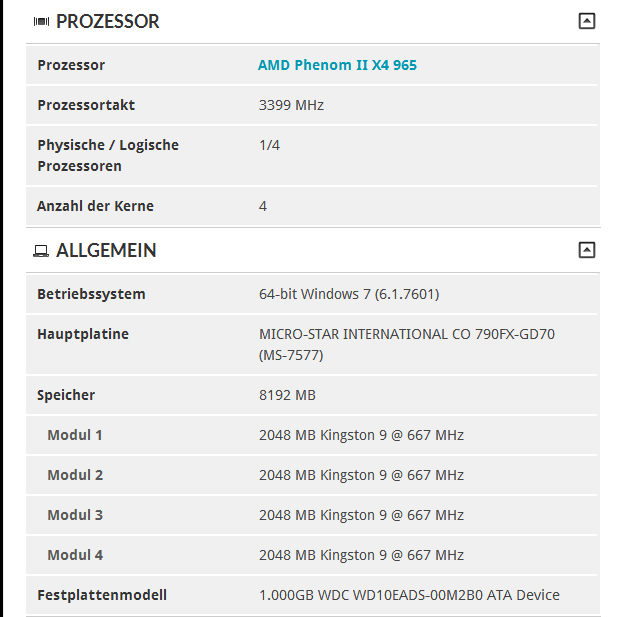621x617 pixels.
Task: Click the ALLGEMEIN section heading
Action: point(106,250)
